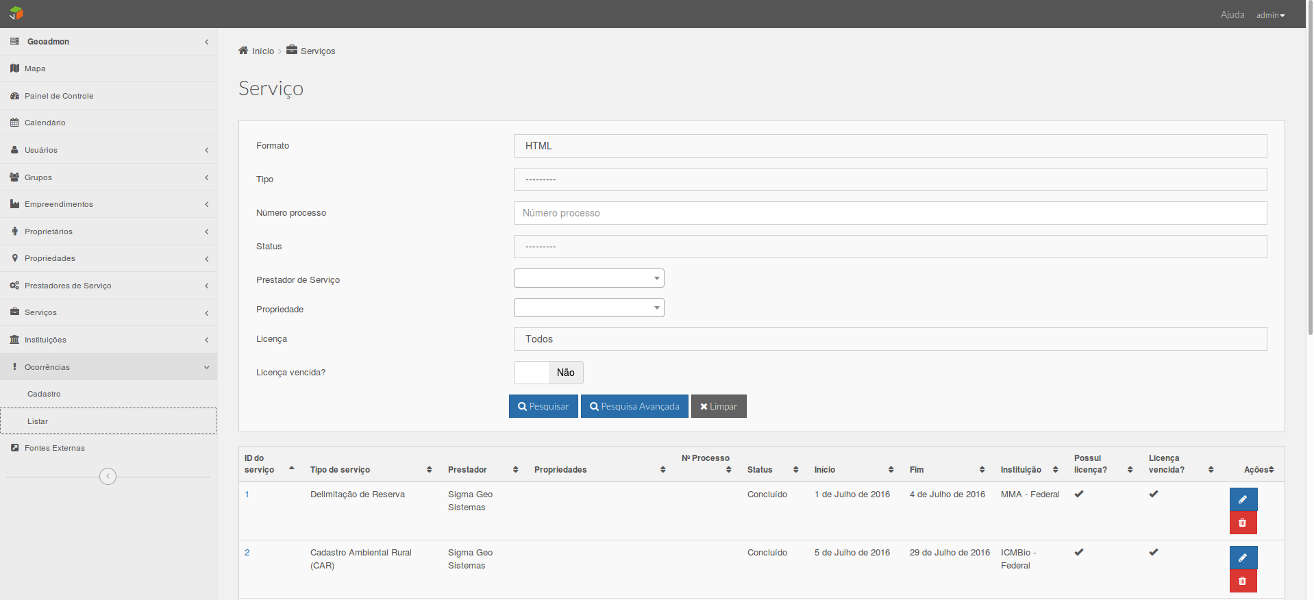Expand the Grupos sidebar section
This screenshot has height=600, width=1314.
coord(108,177)
